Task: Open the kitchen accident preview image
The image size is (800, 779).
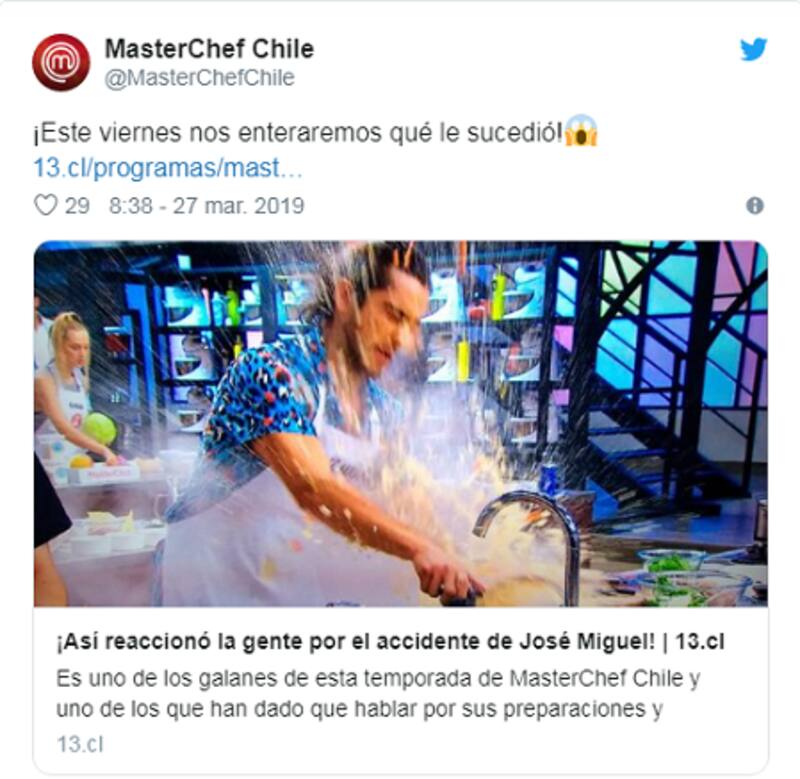Action: tap(401, 423)
